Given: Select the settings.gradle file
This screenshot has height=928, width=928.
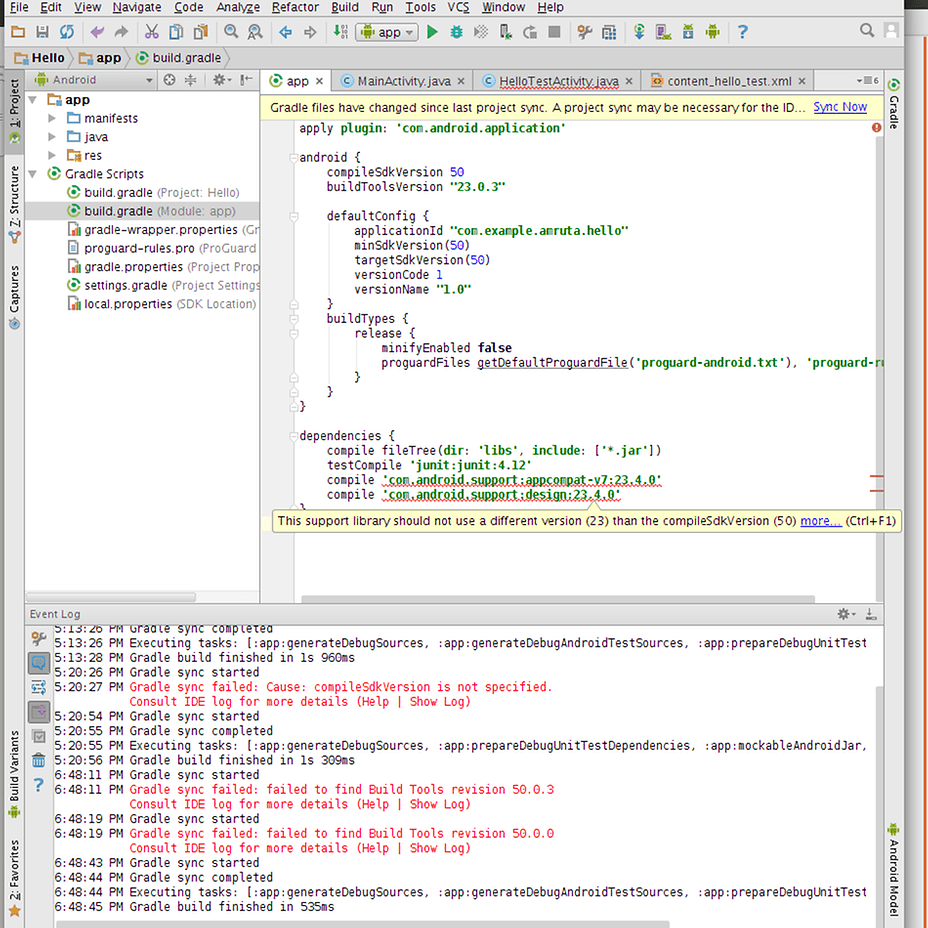Looking at the screenshot, I should [163, 285].
